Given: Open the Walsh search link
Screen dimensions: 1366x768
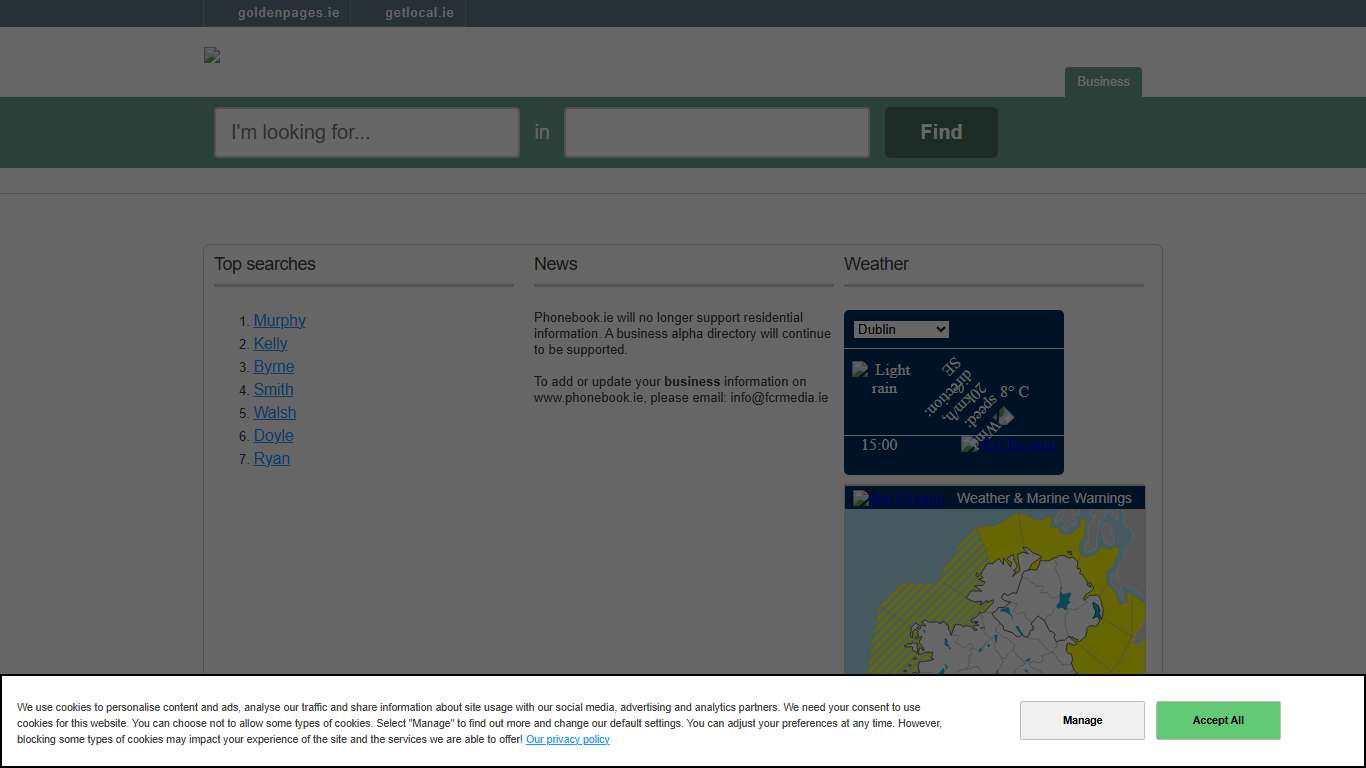Looking at the screenshot, I should coord(274,412).
